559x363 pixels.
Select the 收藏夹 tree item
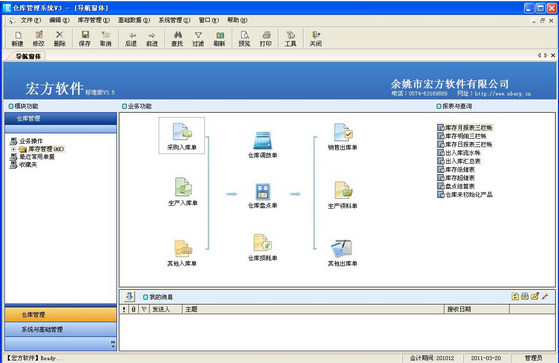click(x=23, y=165)
